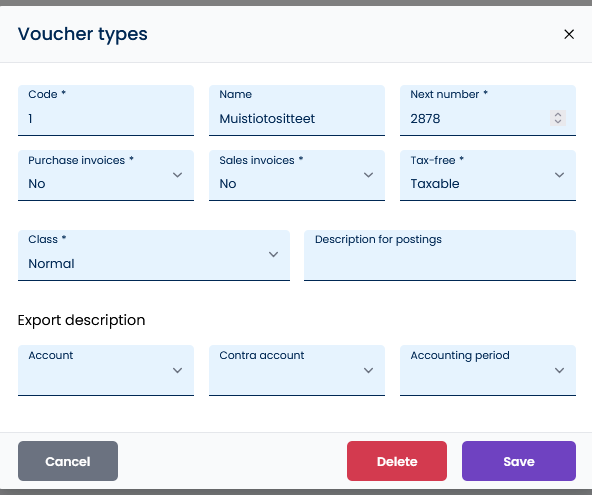Focus the Name field containing Muistiotositteet

[x=297, y=110]
